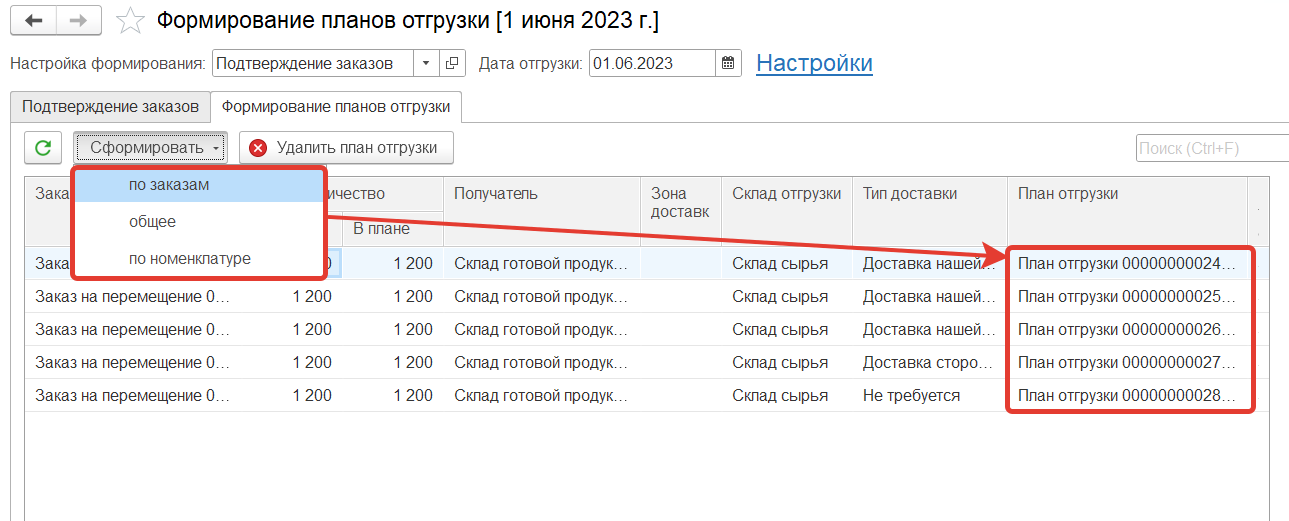The height and width of the screenshot is (521, 1289).
Task: Click the forward navigation arrow
Action: 77,21
